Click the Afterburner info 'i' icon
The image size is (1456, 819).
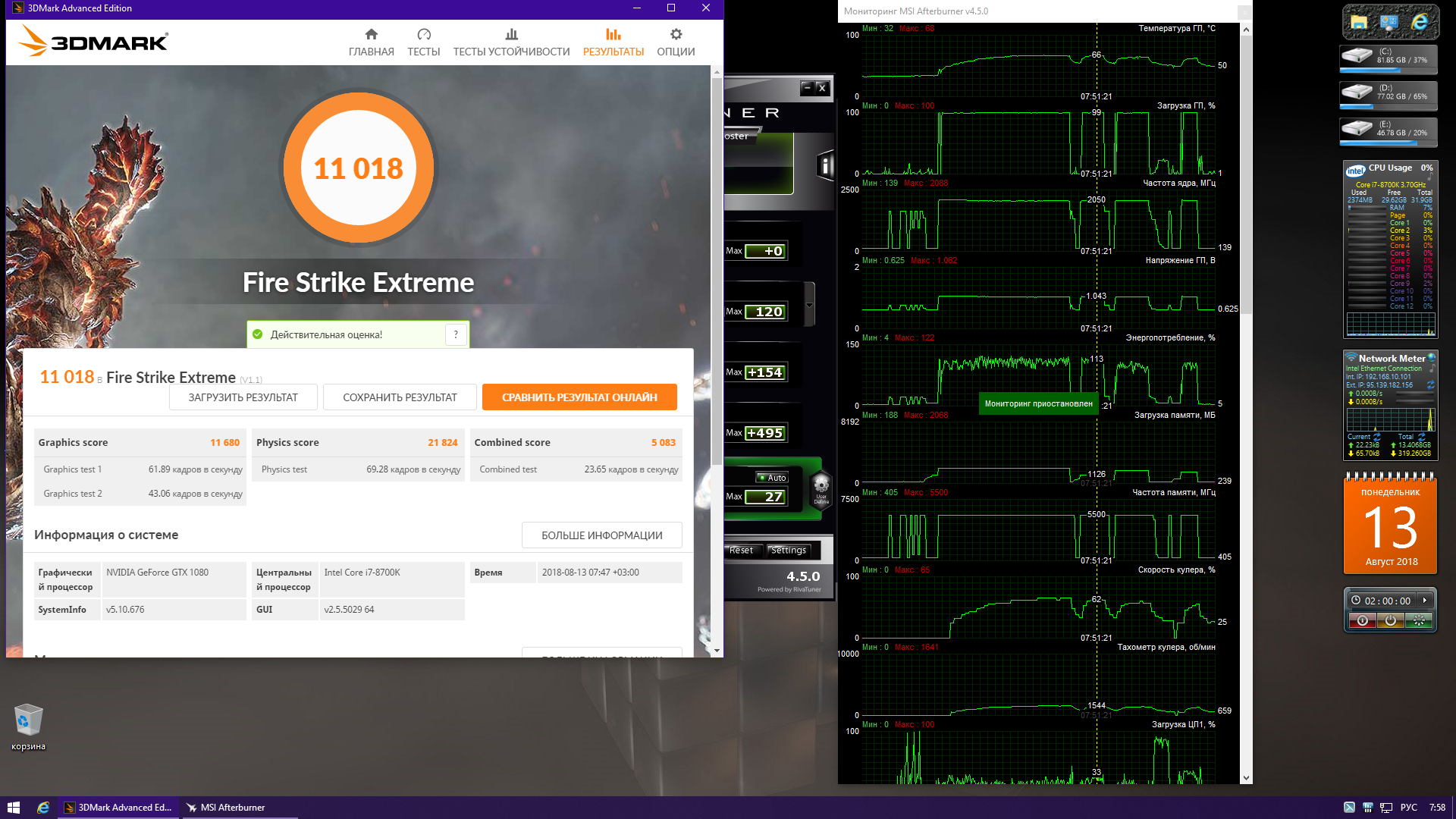click(x=825, y=165)
